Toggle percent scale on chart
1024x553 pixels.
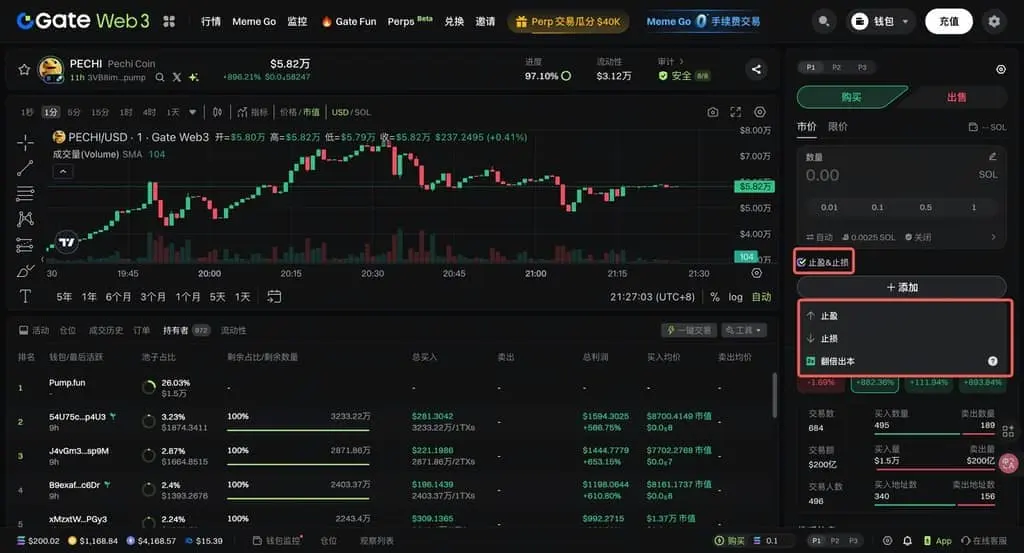coord(714,297)
